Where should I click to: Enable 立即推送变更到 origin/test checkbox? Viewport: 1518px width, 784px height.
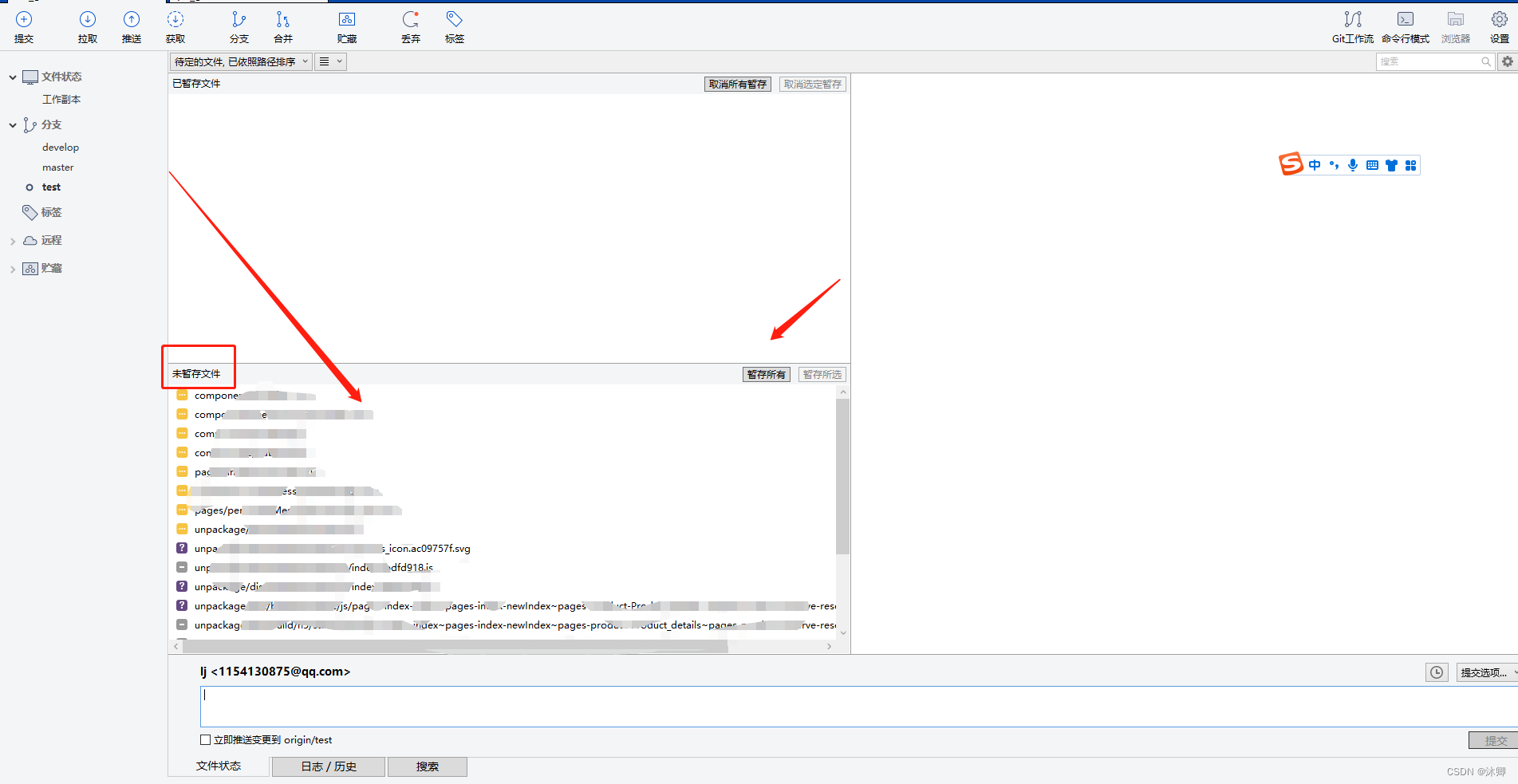[x=206, y=739]
